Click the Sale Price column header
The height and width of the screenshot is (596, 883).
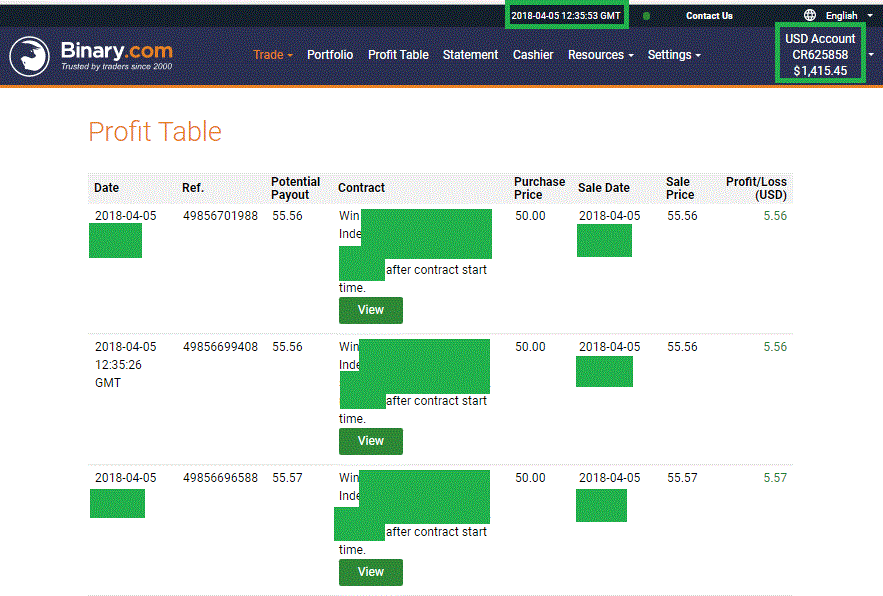680,188
